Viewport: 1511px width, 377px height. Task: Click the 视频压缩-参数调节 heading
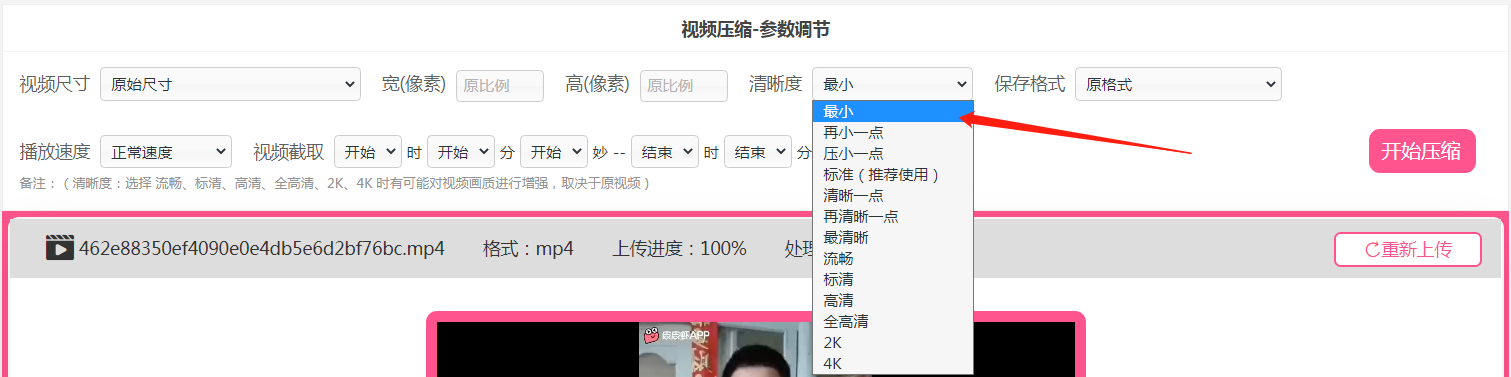(755, 29)
